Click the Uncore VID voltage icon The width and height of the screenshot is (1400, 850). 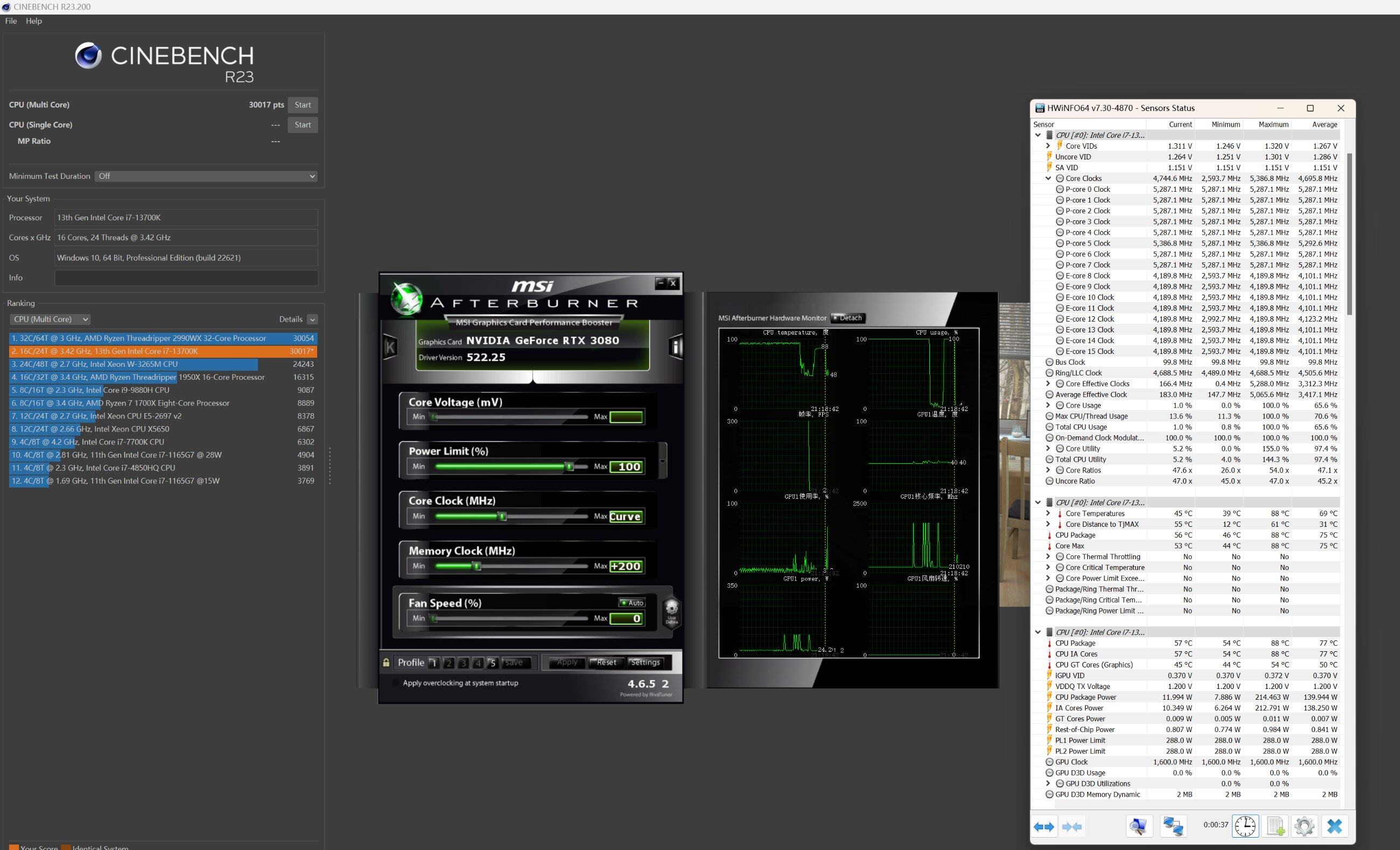(1049, 157)
